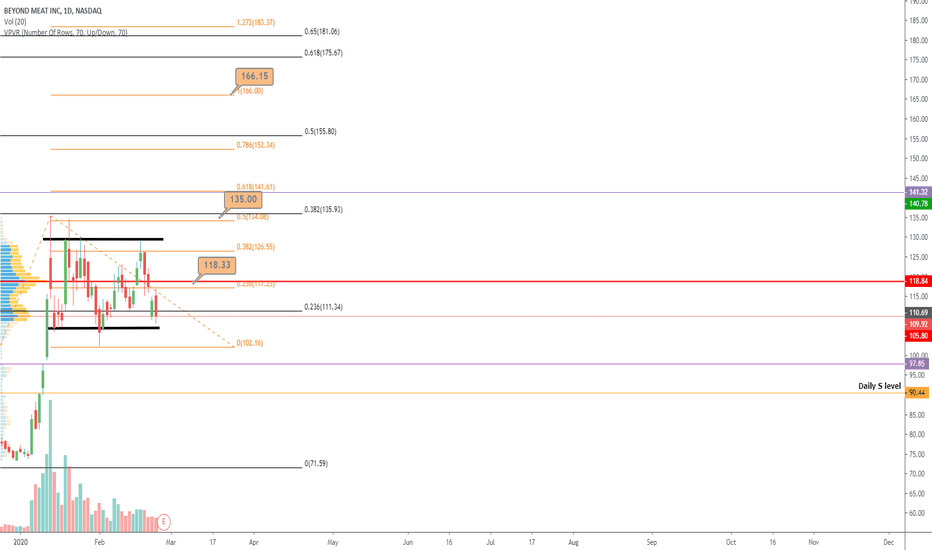
Task: Click the VPVR indicator legend label
Action: click(65, 33)
